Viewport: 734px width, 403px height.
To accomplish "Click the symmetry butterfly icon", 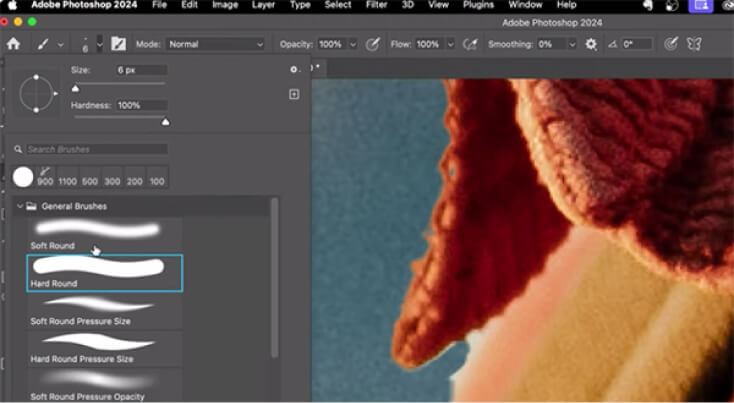I will coord(695,44).
